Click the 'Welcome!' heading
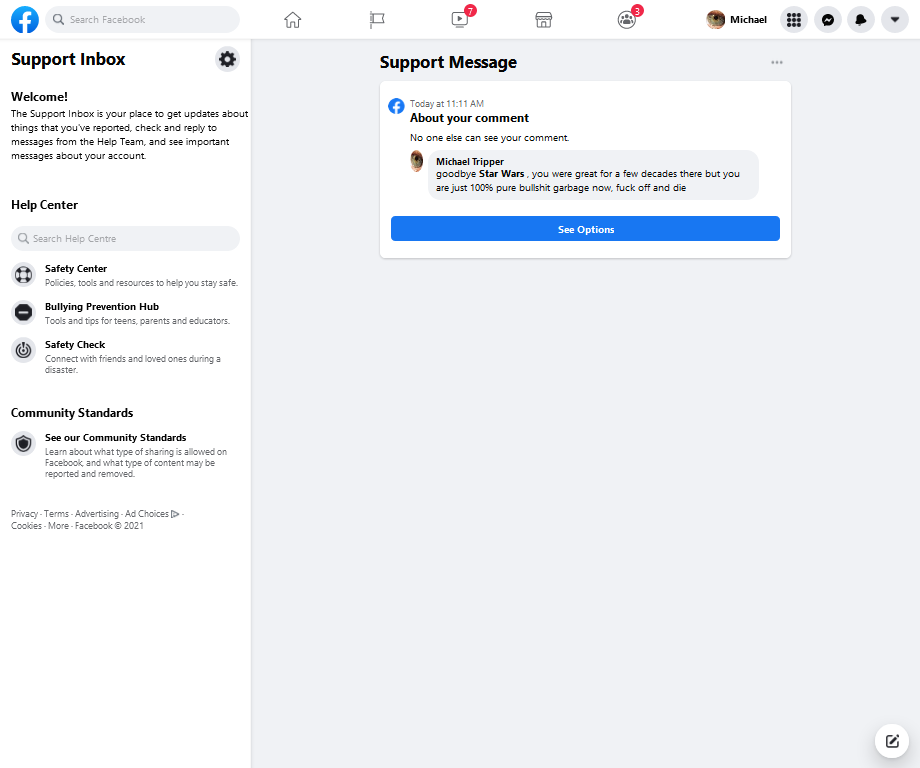The image size is (920, 768). click(39, 97)
